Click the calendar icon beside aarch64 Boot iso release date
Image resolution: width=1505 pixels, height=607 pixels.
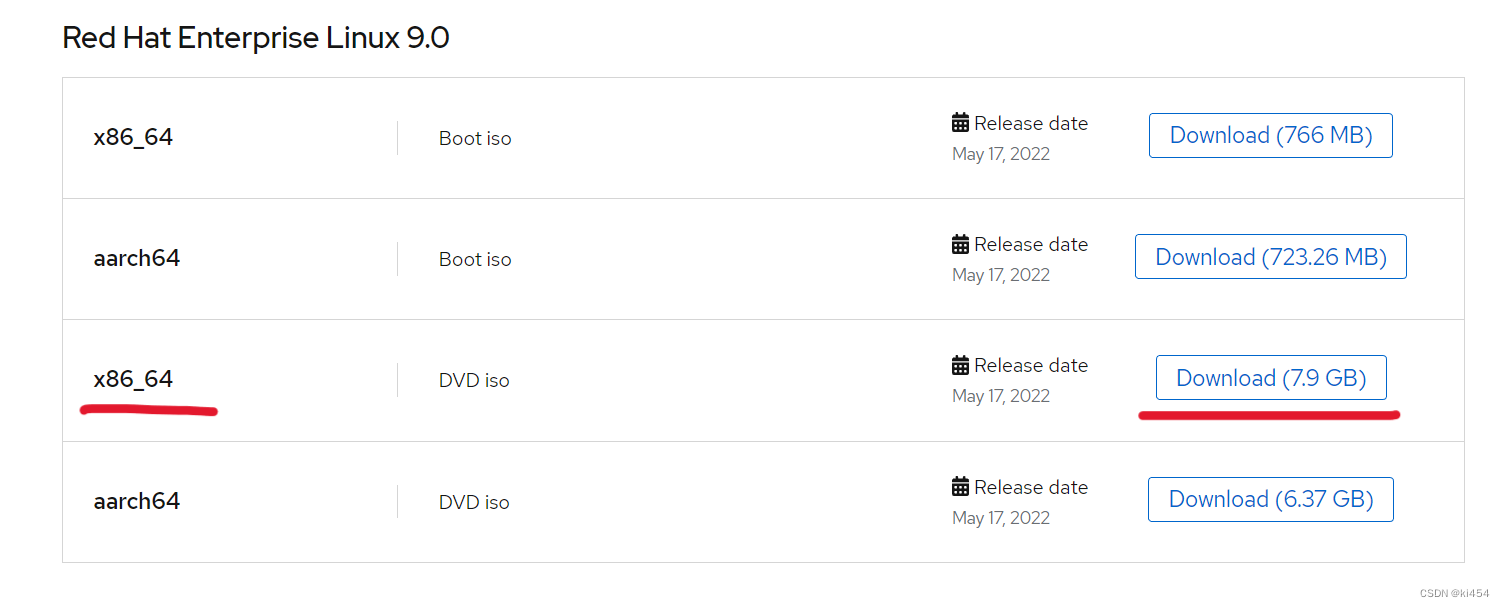pyautogui.click(x=960, y=244)
